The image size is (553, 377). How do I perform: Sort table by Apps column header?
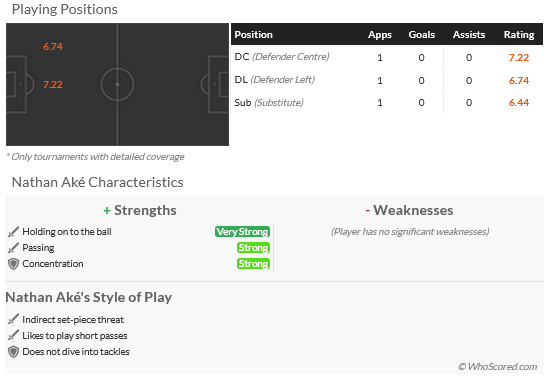(380, 35)
